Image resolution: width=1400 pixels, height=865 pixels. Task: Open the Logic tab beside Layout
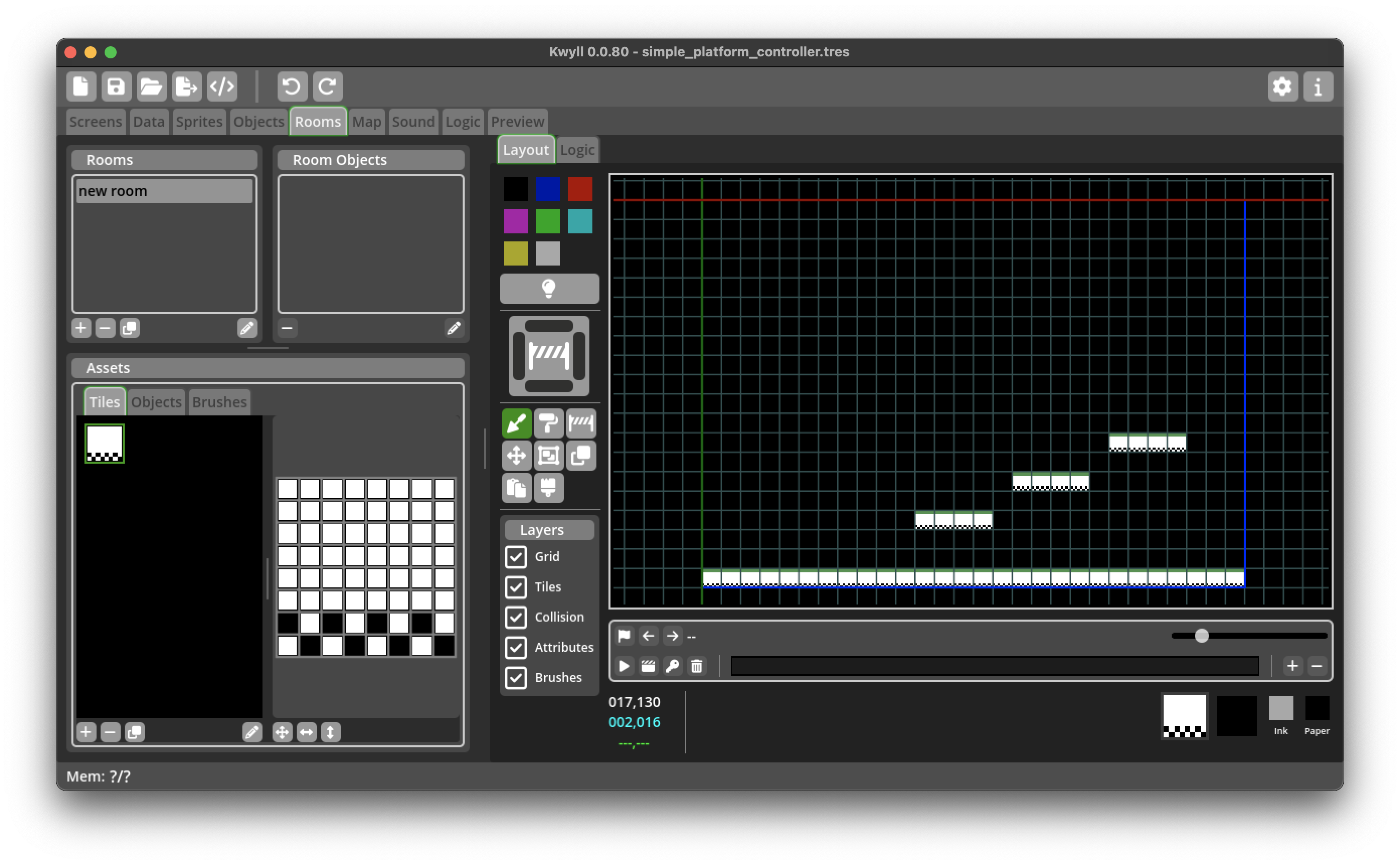(577, 150)
